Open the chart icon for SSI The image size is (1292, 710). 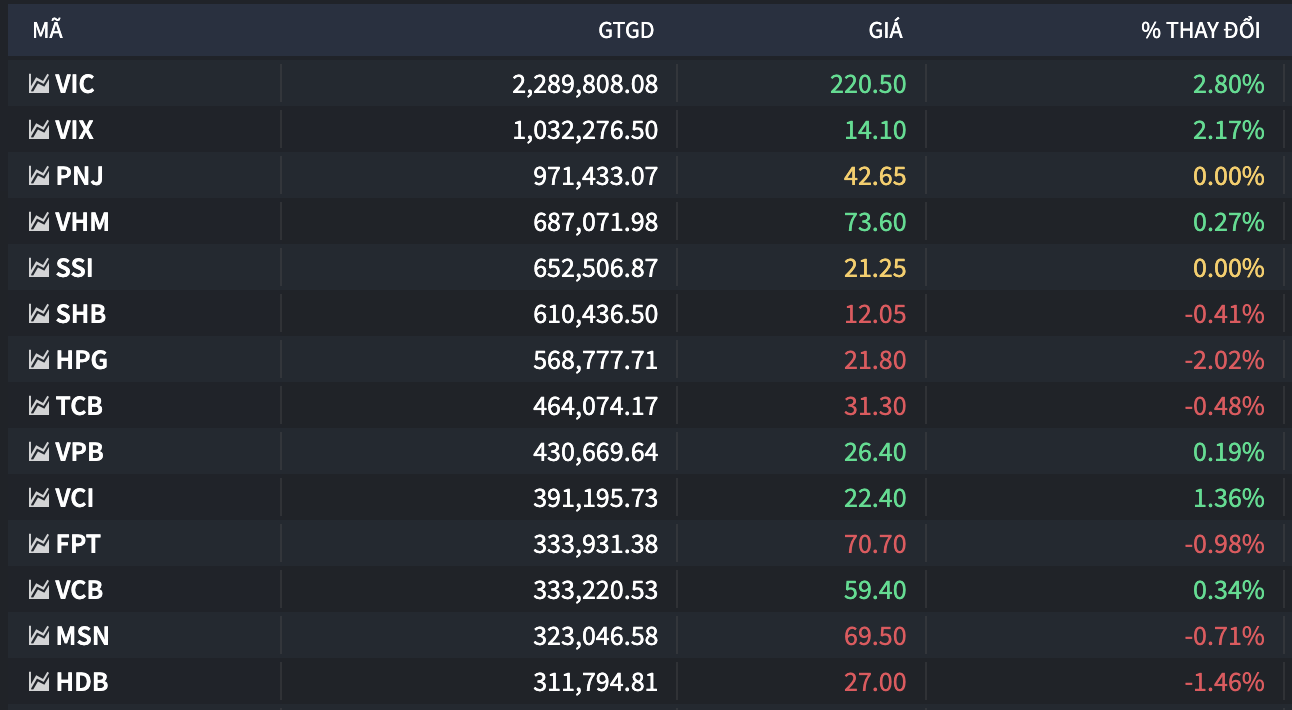[x=39, y=268]
